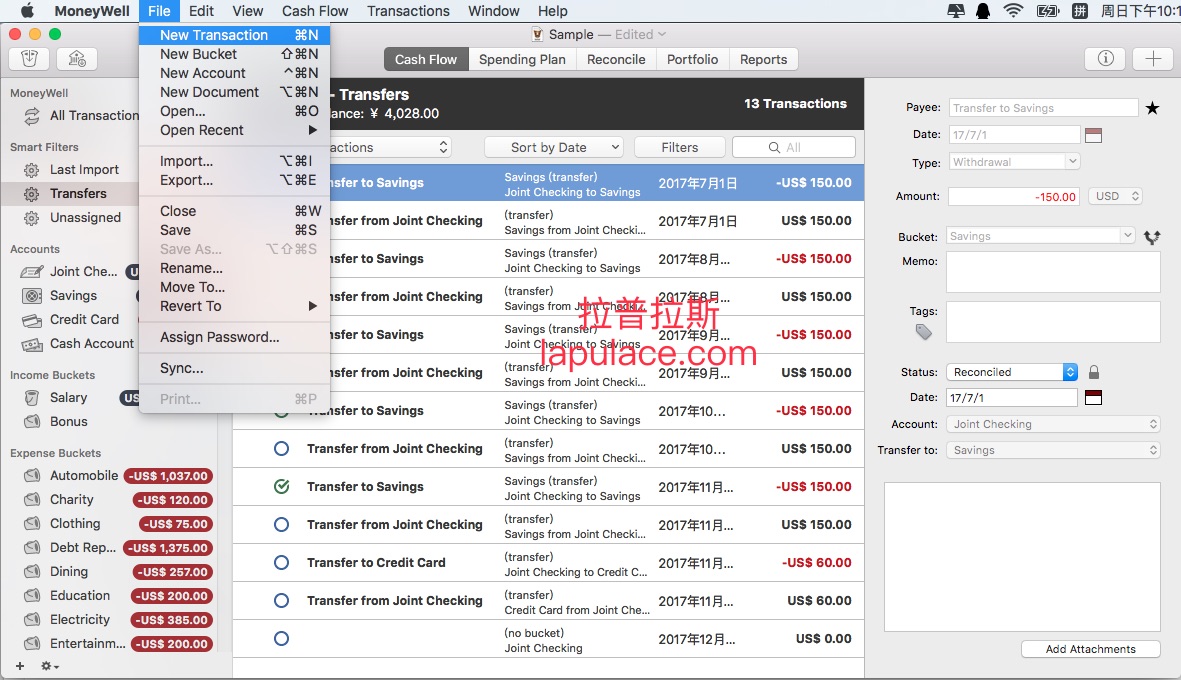The width and height of the screenshot is (1181, 680).
Task: Click the Add Attachments button
Action: coord(1091,649)
